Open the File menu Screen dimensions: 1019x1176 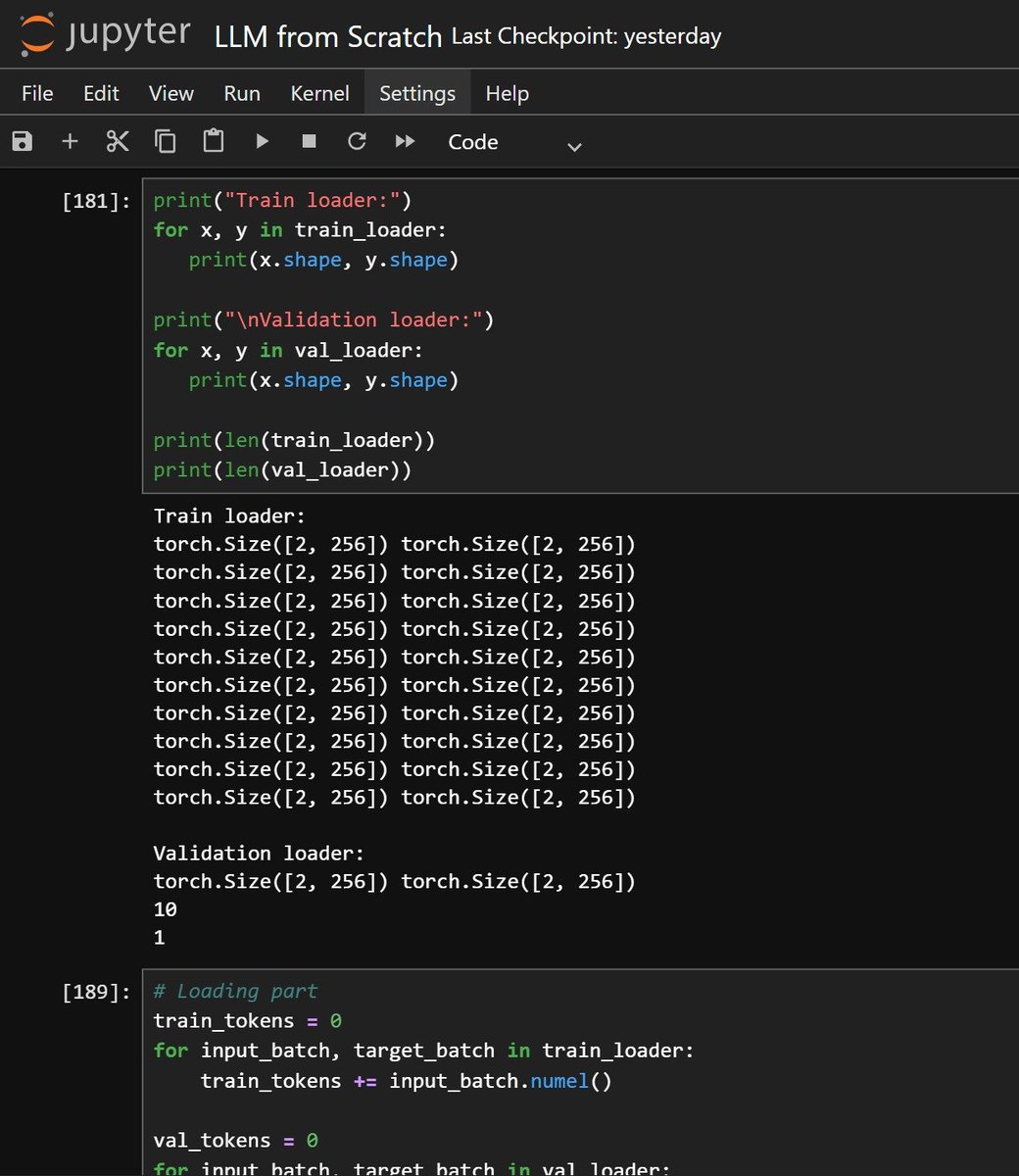click(37, 93)
